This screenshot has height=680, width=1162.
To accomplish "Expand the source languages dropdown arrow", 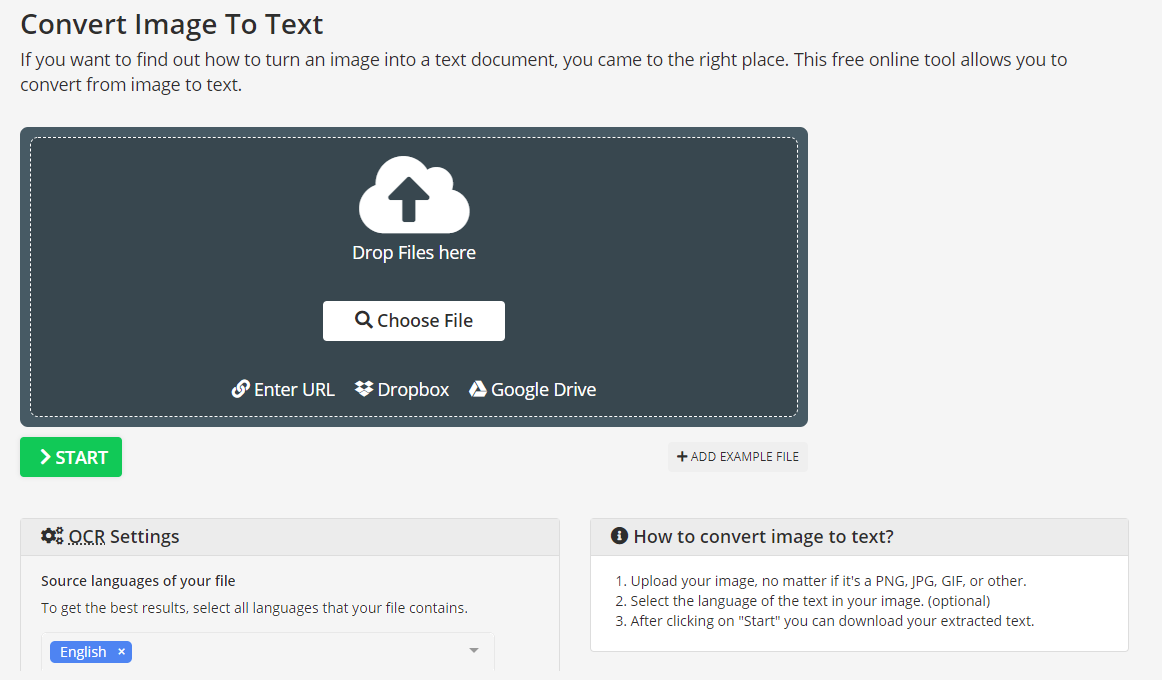I will pyautogui.click(x=474, y=650).
